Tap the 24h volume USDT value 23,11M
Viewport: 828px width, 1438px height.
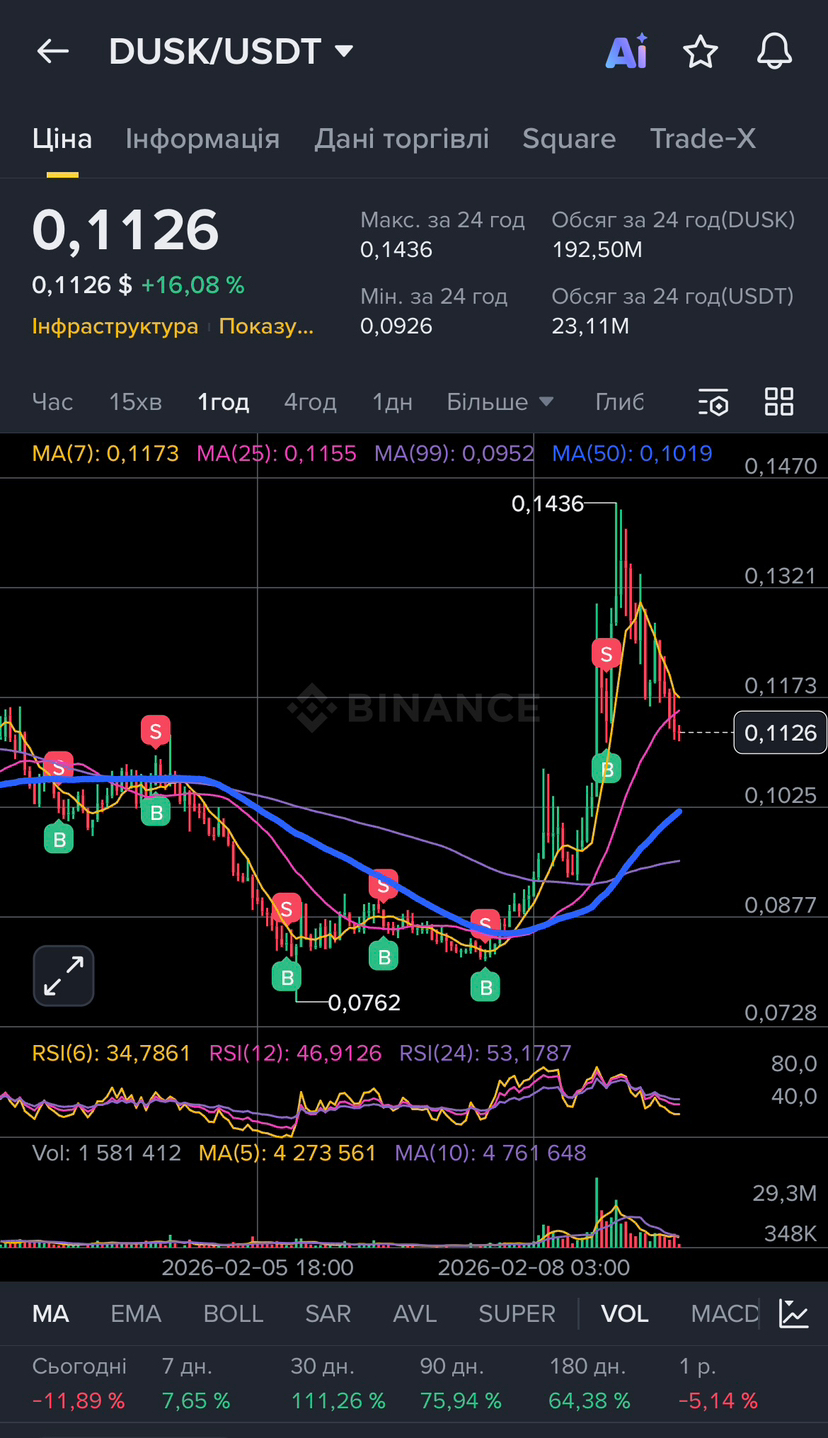click(x=590, y=325)
